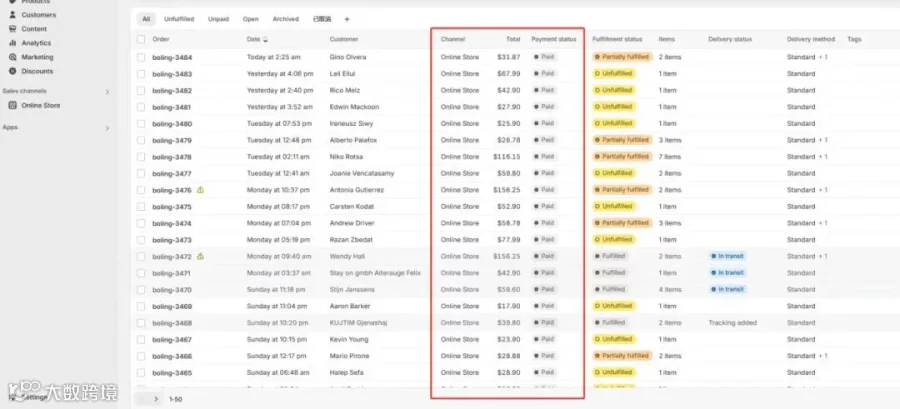Open order boiling-3474
Image resolution: width=900 pixels, height=409 pixels.
pos(172,224)
